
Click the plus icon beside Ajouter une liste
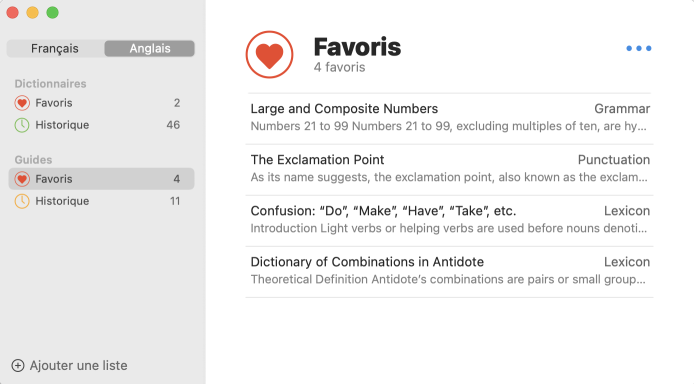[x=18, y=365]
